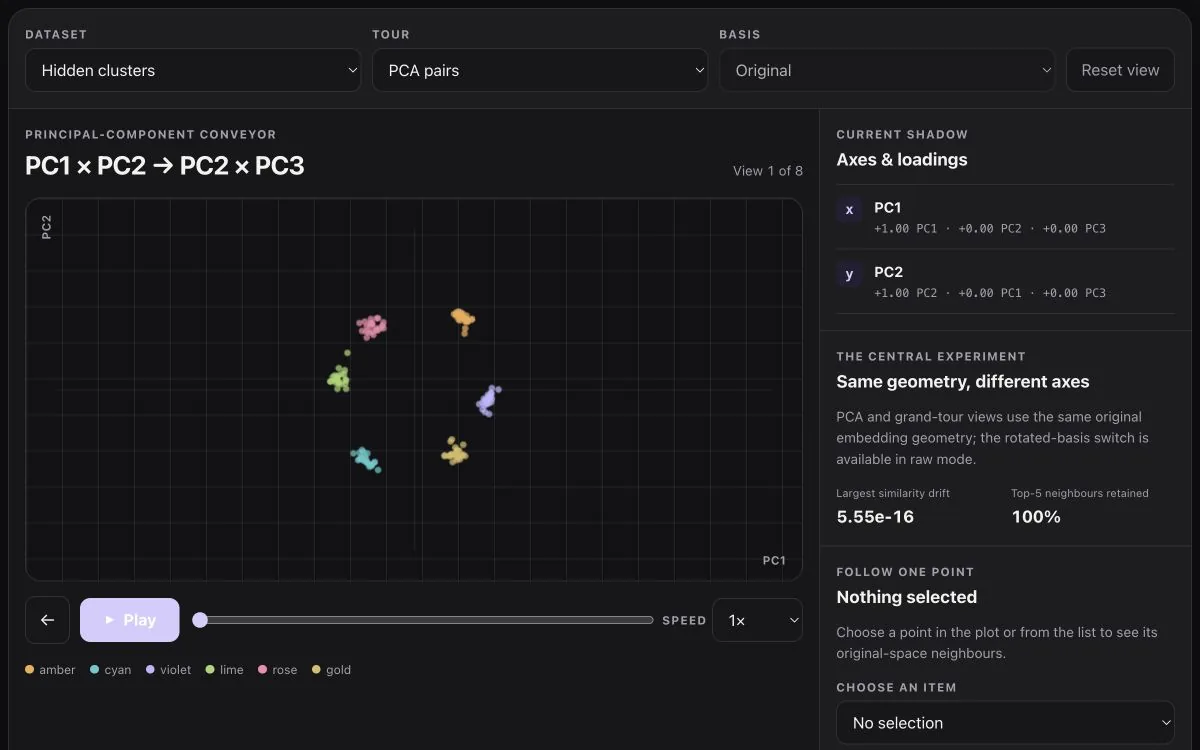Go back with the left arrow button
The width and height of the screenshot is (1200, 750).
pos(47,620)
